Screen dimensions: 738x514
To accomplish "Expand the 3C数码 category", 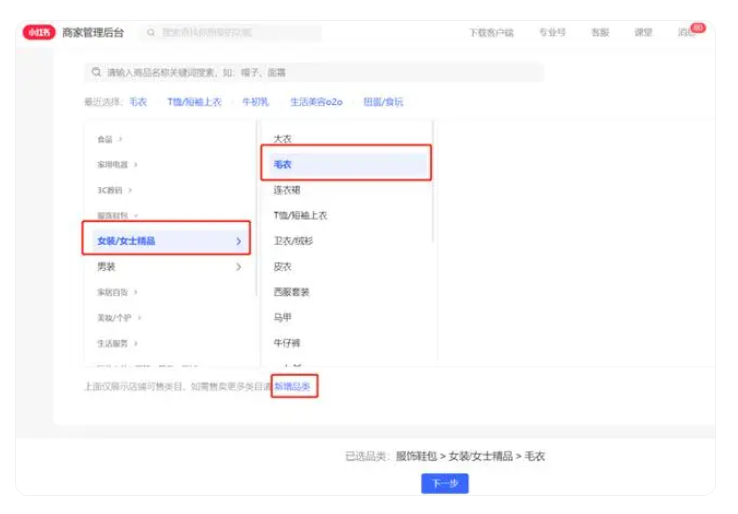I will [115, 190].
